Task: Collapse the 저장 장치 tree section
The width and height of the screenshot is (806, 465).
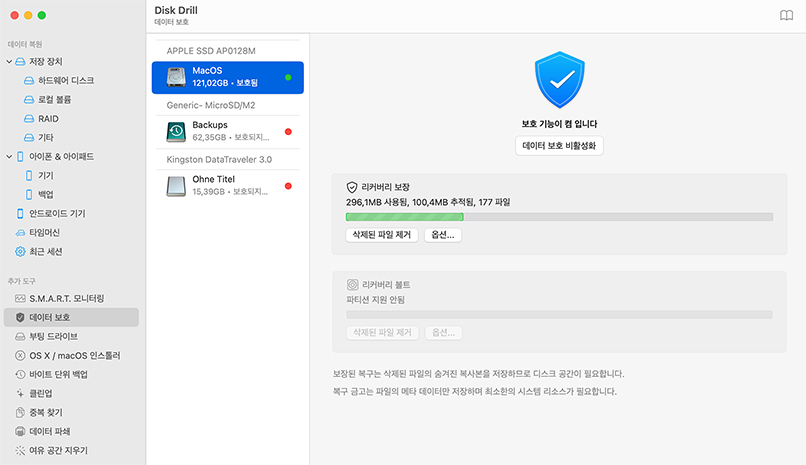Action: (9, 62)
